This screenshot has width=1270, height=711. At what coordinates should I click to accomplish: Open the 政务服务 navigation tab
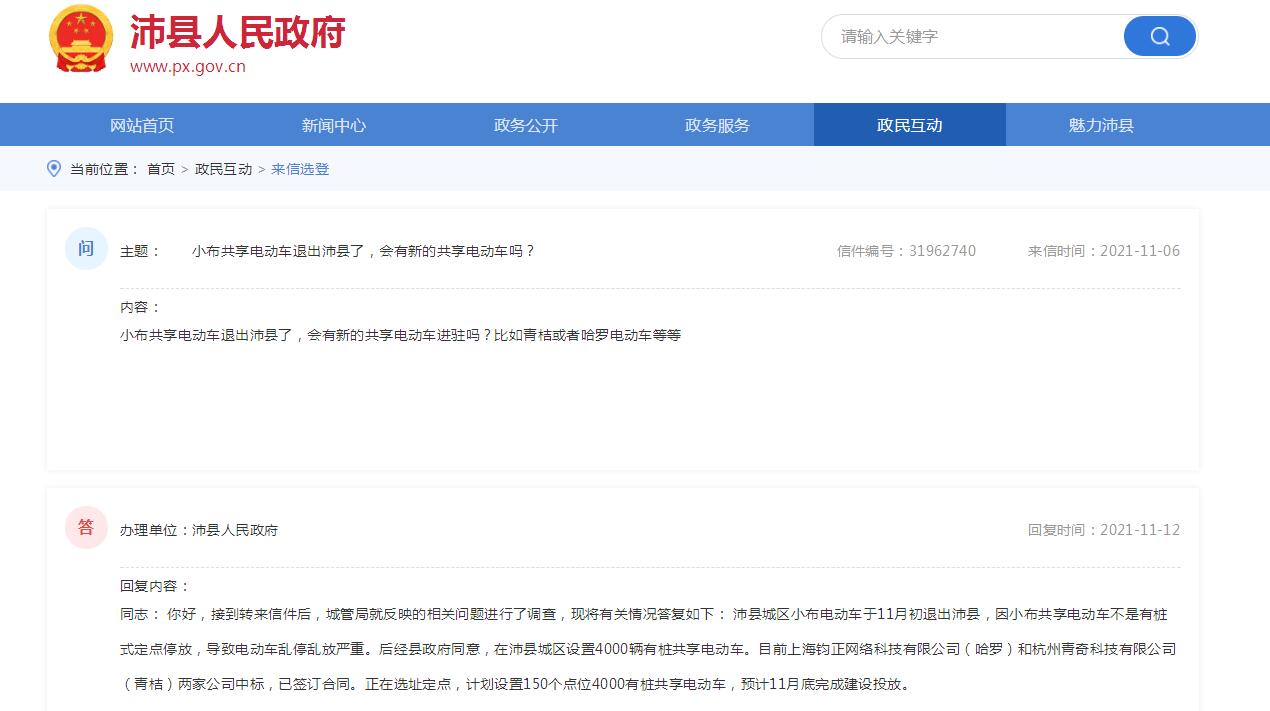pos(717,125)
